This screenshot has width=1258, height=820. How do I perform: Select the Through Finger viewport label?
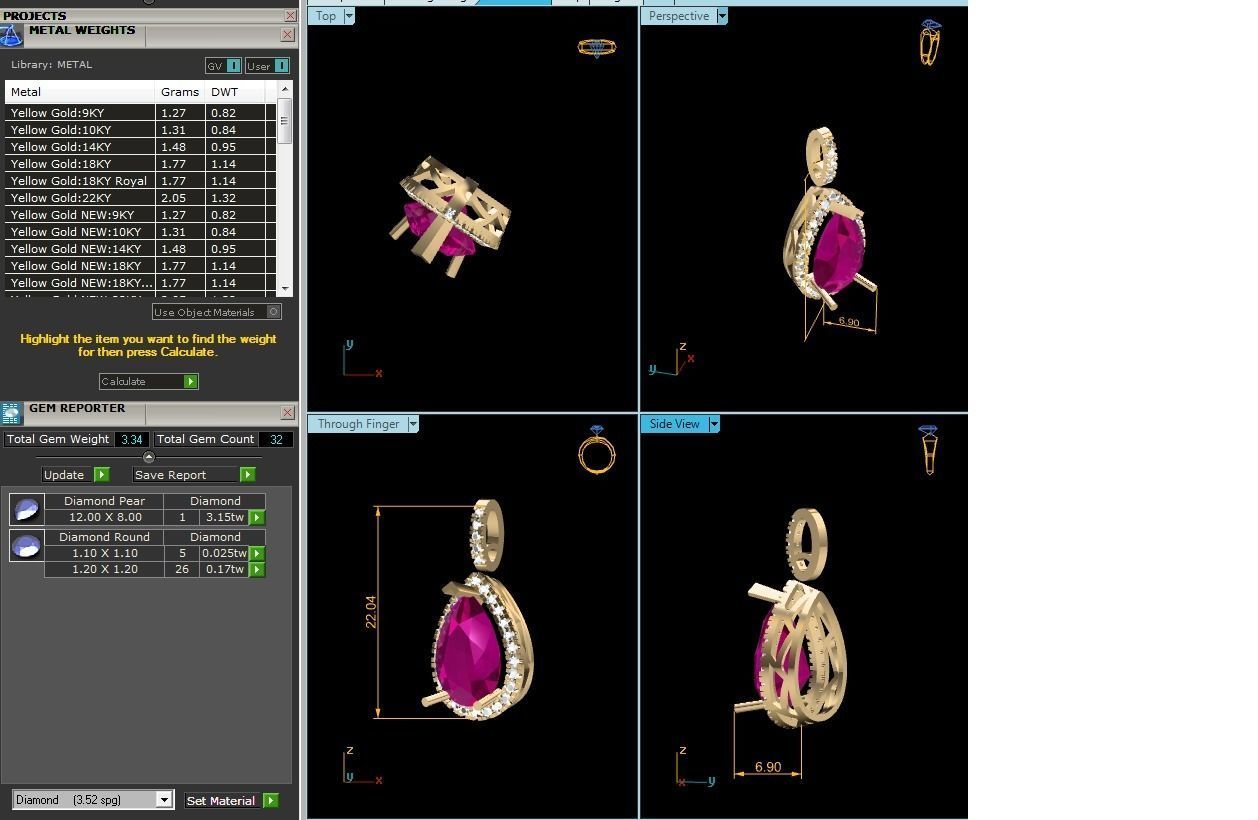(358, 424)
